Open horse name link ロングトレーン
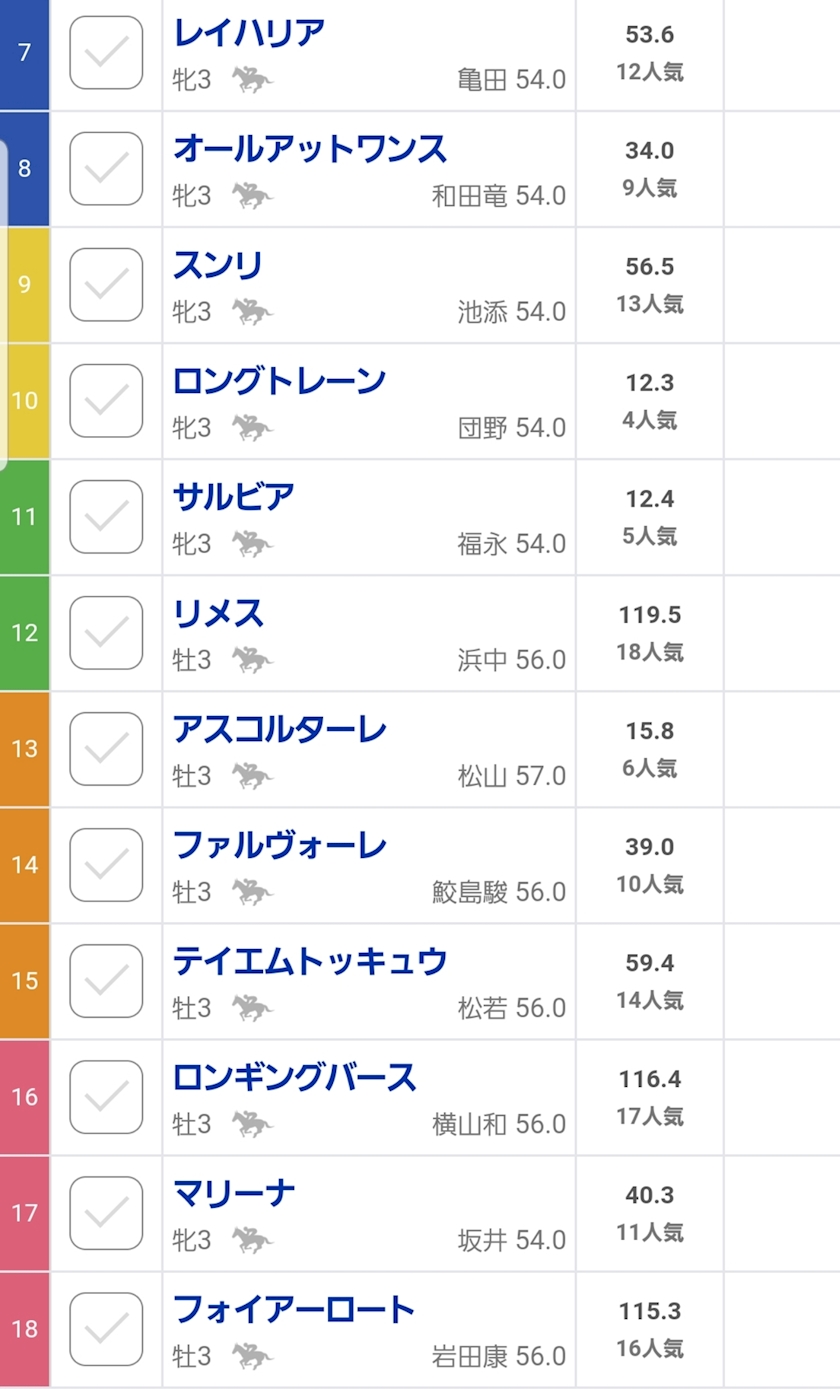 pyautogui.click(x=279, y=381)
